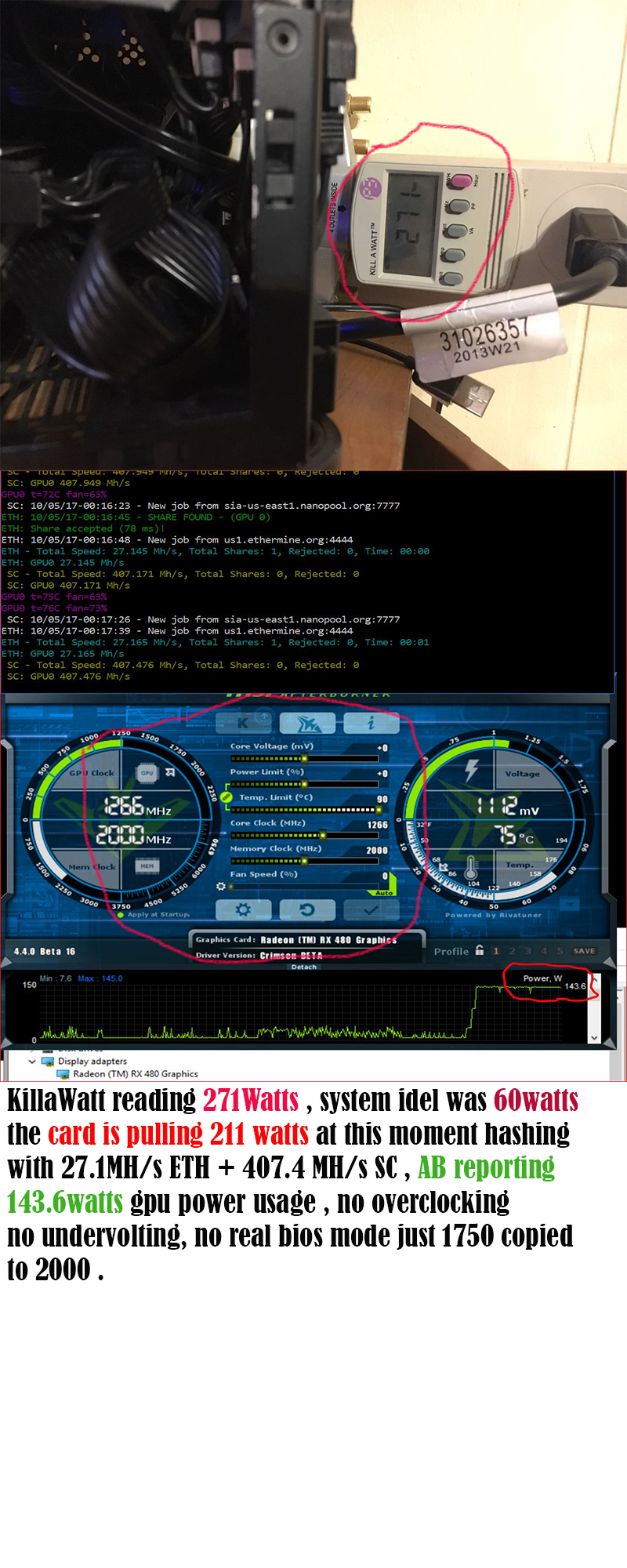Collapse the Display adapters tree node
This screenshot has height=1568, width=627.
click(x=32, y=1061)
